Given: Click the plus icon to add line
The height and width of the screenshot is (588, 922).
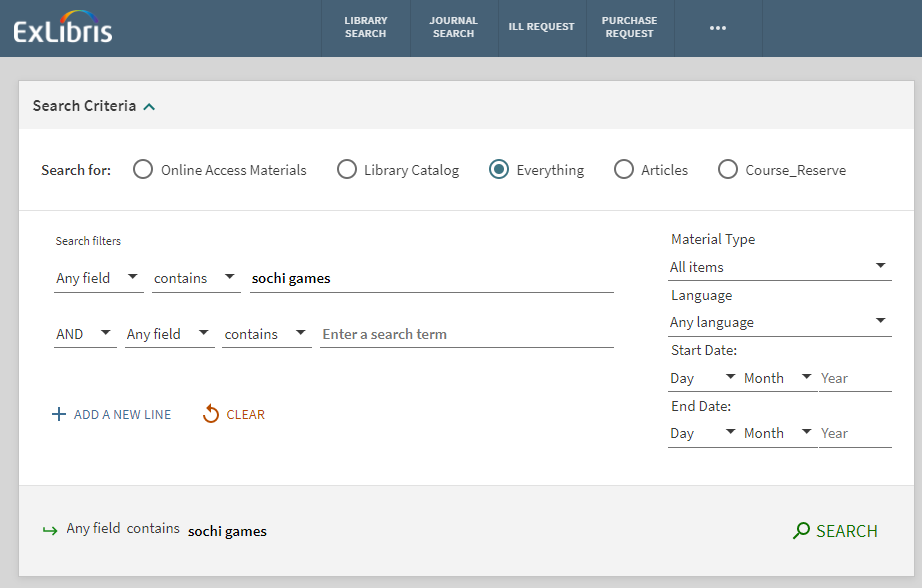Looking at the screenshot, I should (59, 414).
